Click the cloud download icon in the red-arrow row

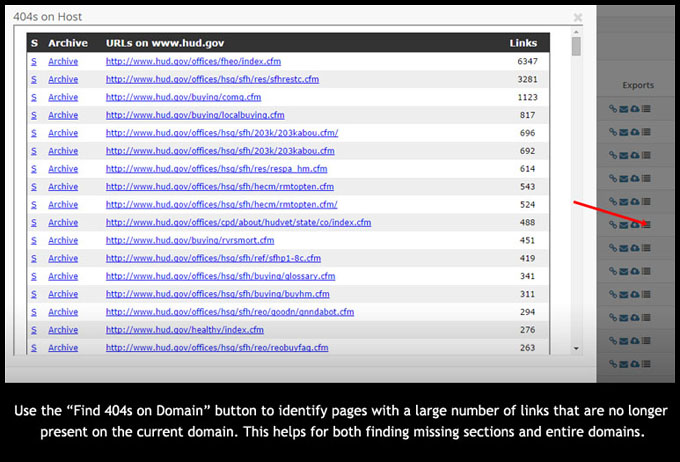(x=635, y=225)
